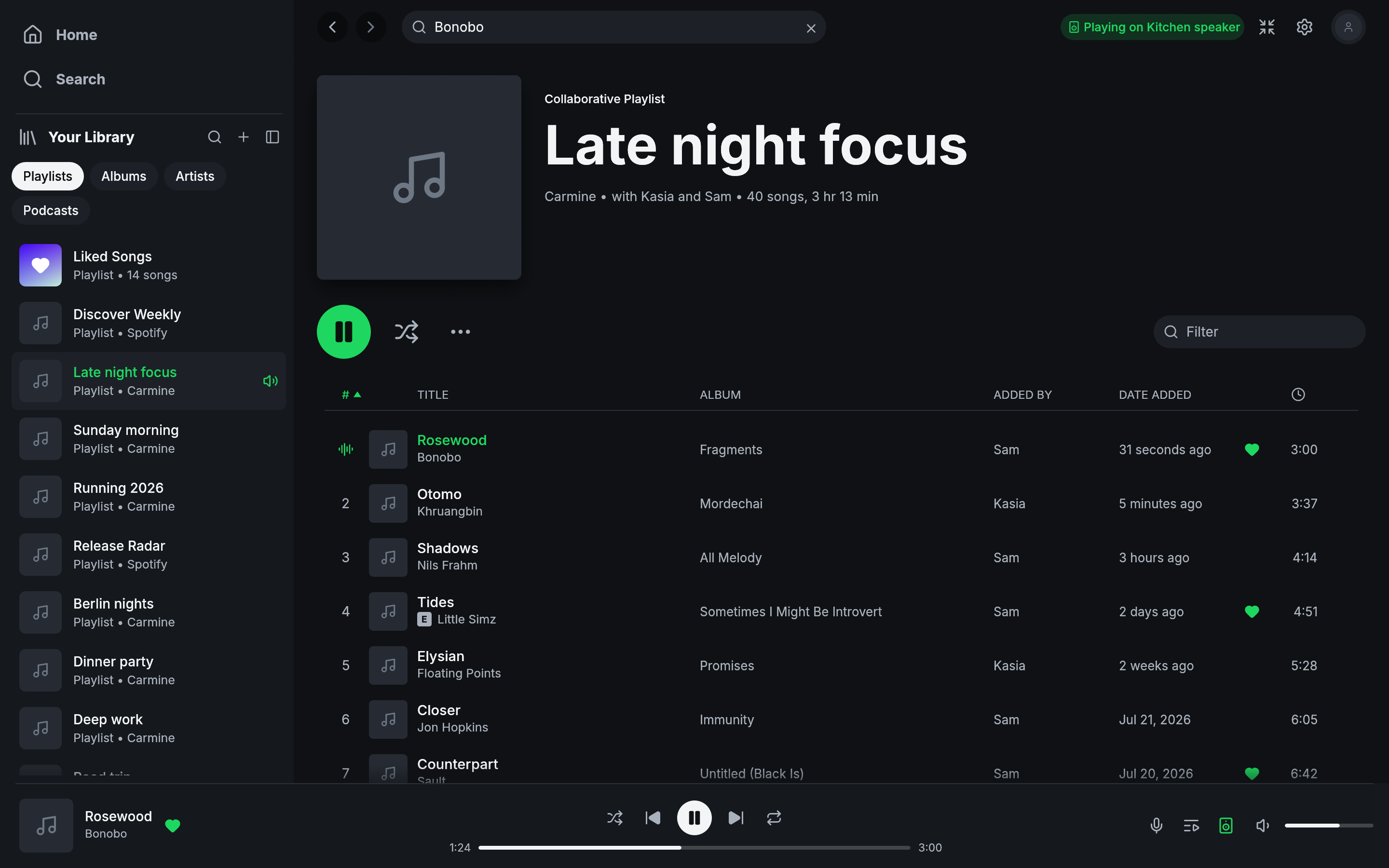Sort by the TITLE column header
This screenshot has width=1389, height=868.
point(433,395)
